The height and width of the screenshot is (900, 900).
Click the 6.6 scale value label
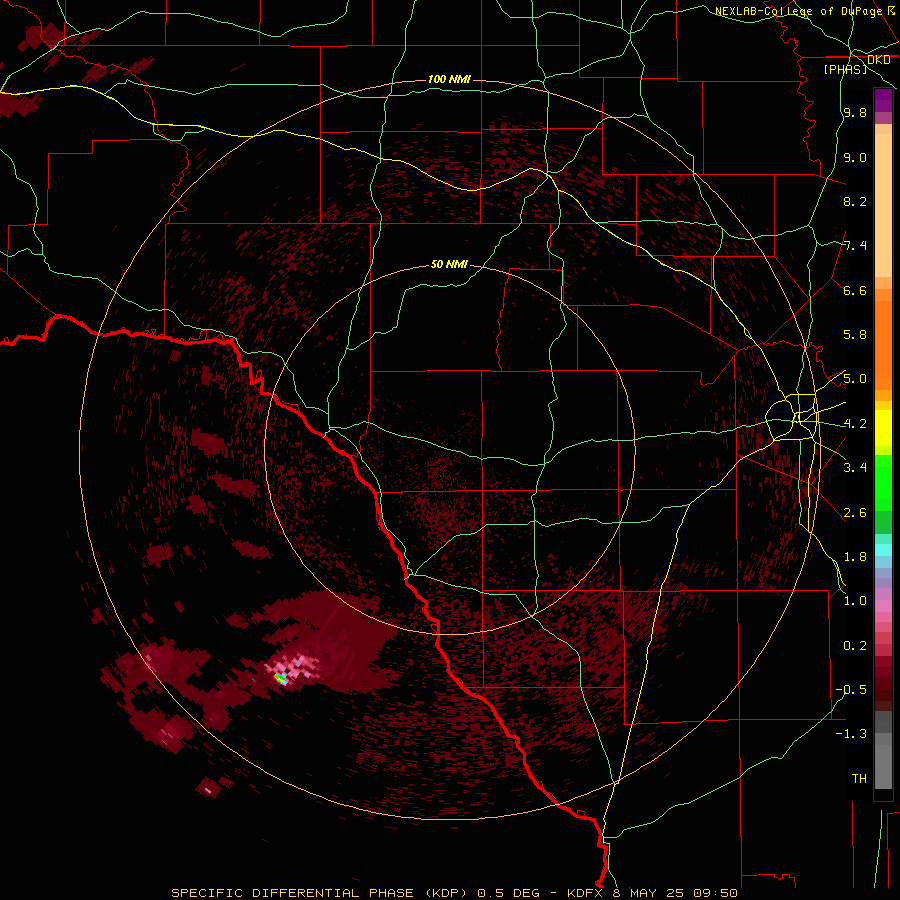coord(855,291)
